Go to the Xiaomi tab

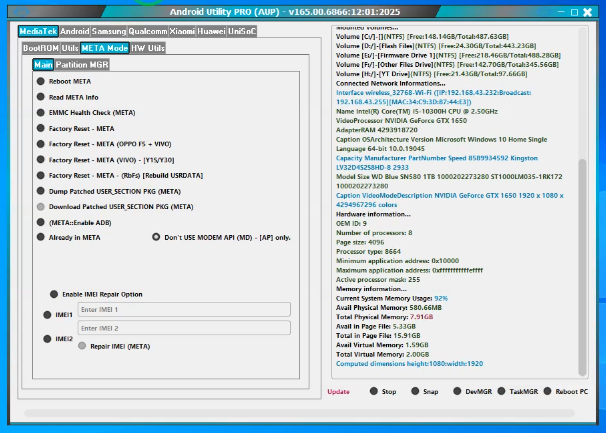182,31
